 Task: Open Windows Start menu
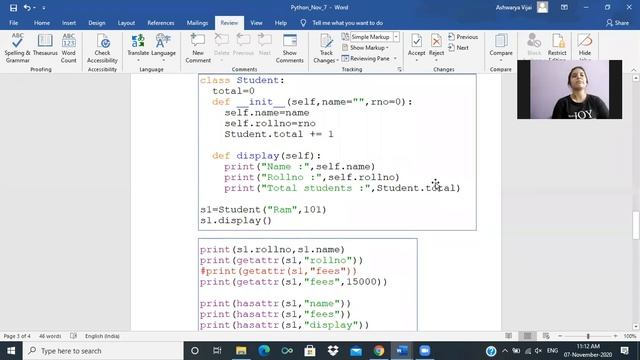pyautogui.click(x=11, y=351)
